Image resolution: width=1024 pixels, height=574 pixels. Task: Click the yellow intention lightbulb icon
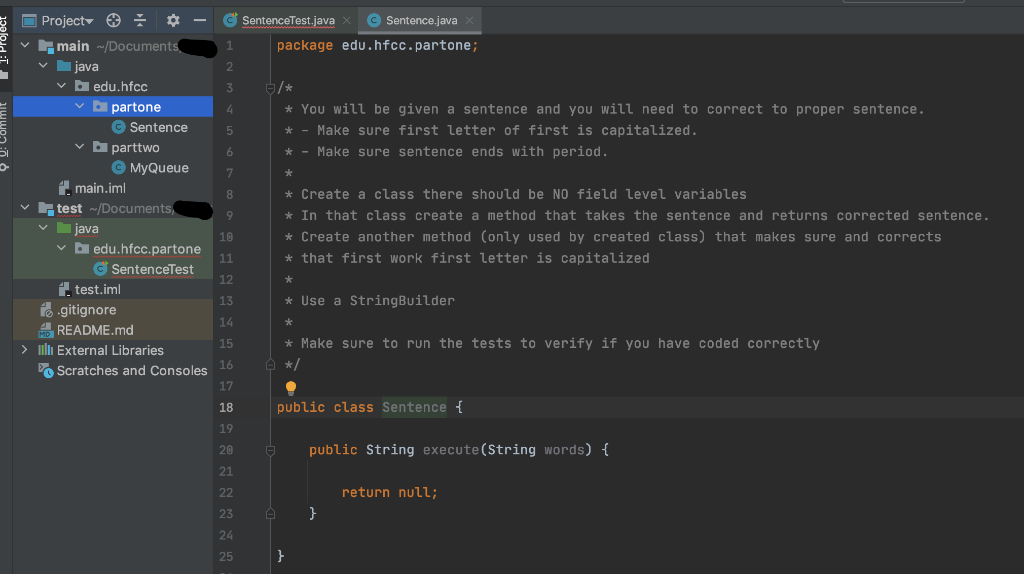(291, 388)
